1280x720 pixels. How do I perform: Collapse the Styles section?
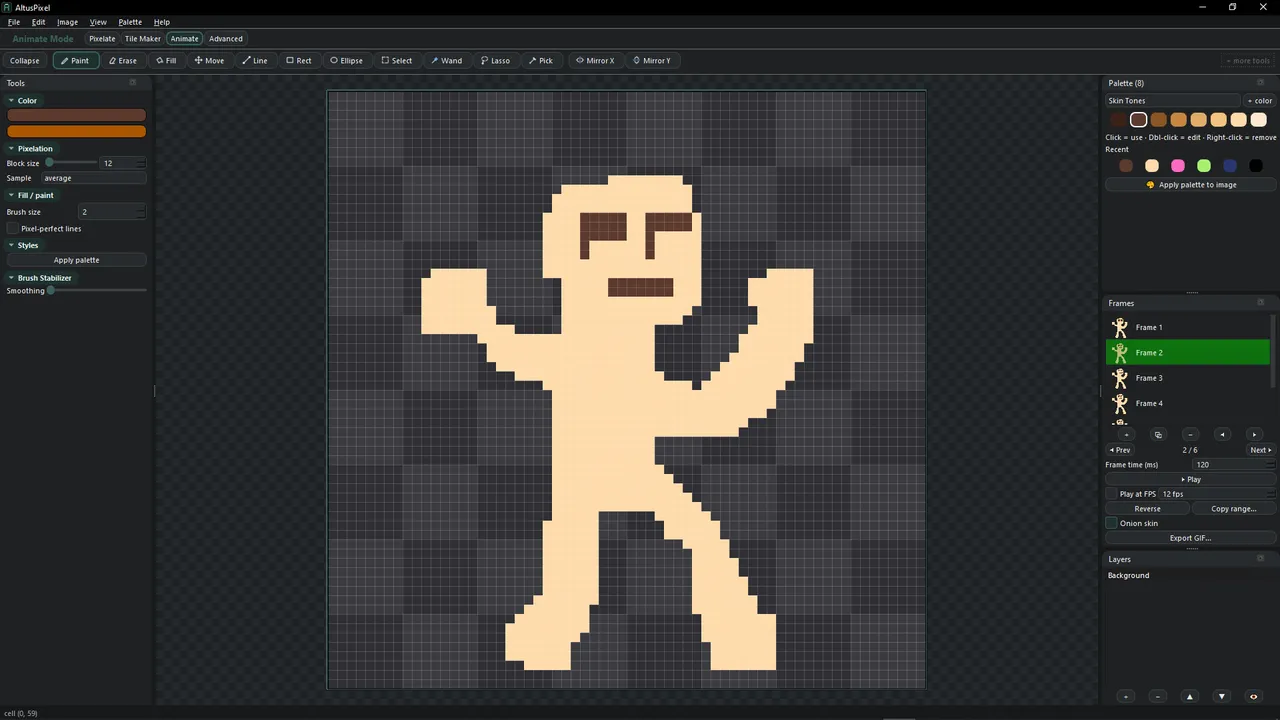(23, 245)
